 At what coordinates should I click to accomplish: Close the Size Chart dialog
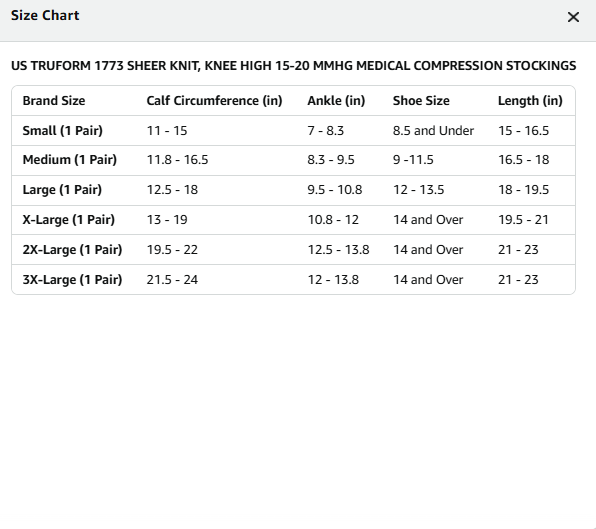click(573, 17)
